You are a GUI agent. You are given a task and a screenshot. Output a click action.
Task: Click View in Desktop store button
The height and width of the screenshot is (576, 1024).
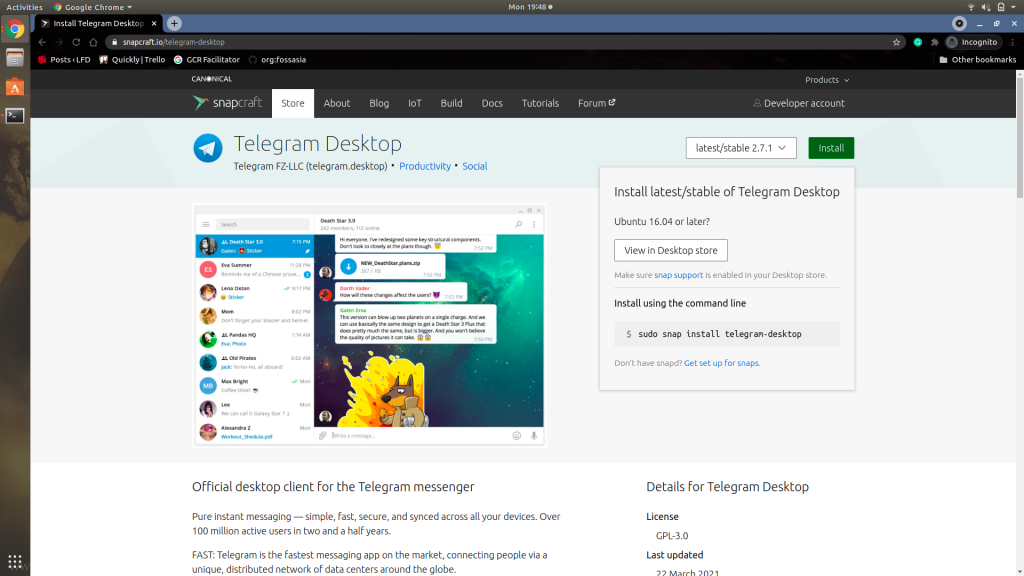tap(671, 250)
